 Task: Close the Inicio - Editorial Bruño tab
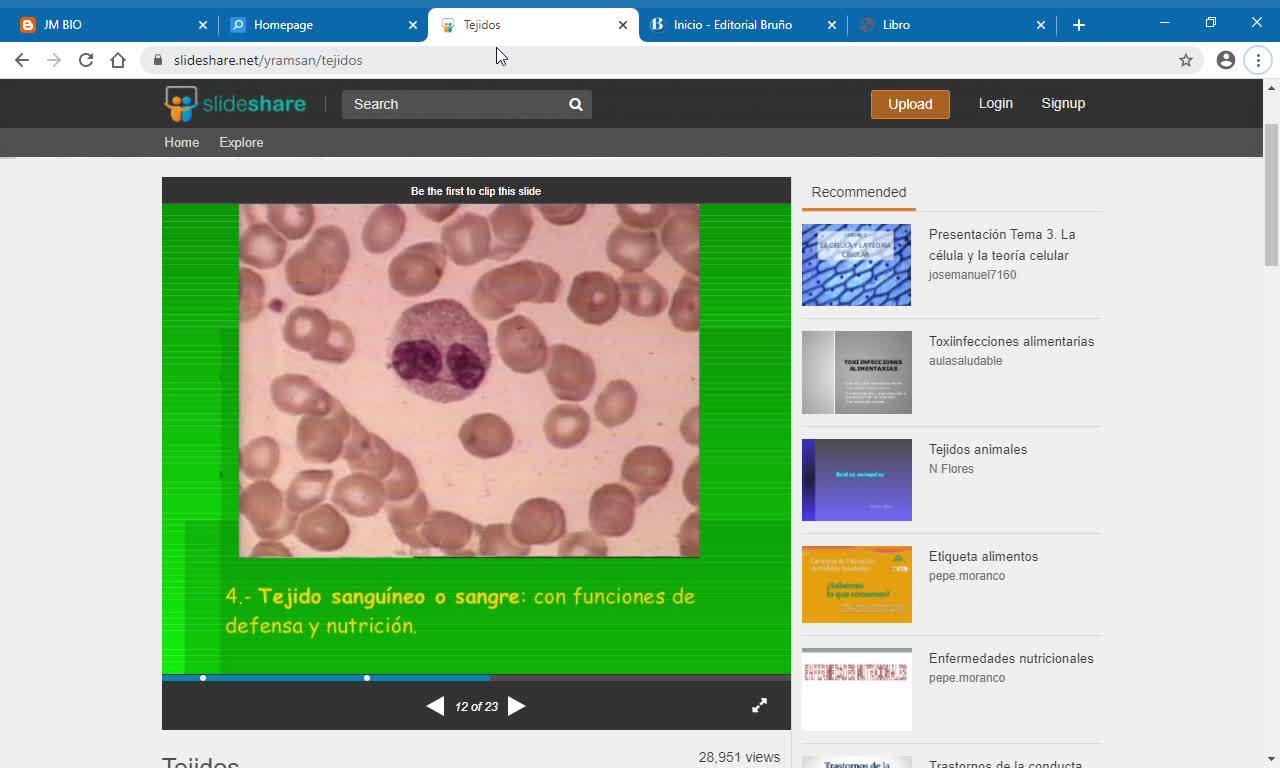point(832,25)
